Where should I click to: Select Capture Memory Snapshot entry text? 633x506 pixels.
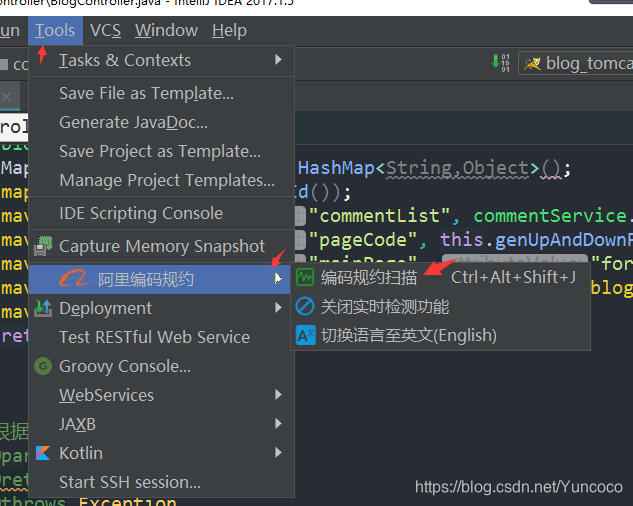coord(162,246)
